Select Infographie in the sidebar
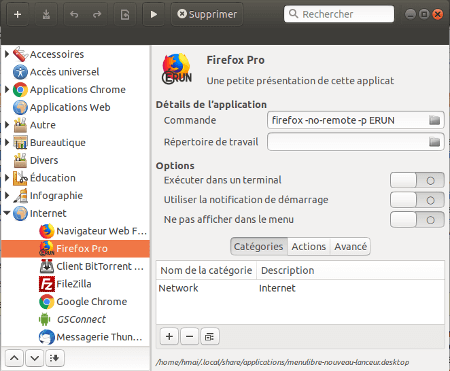450x371 pixels. pos(75,195)
